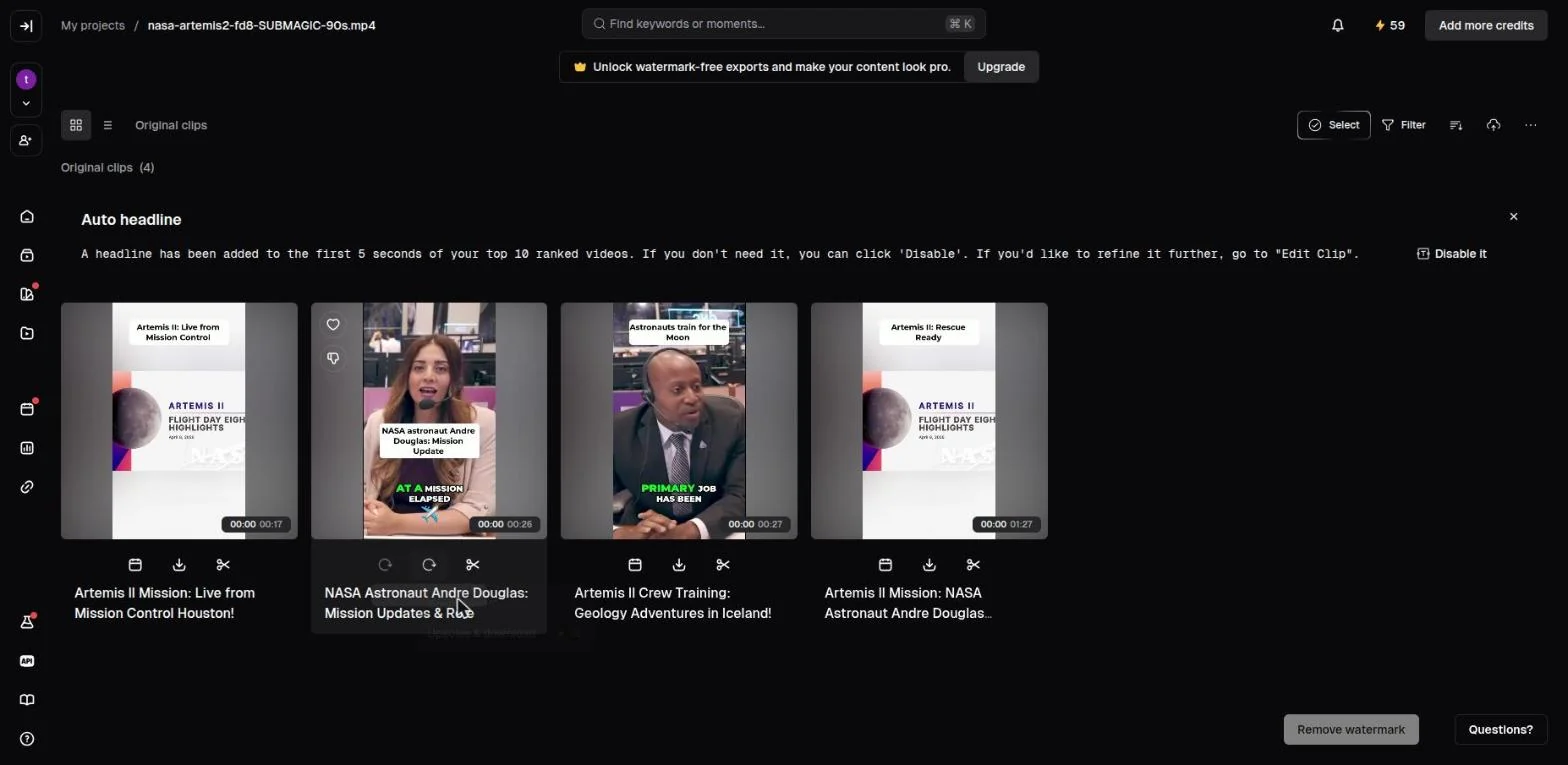Click the Original clips tab label
1568x765 pixels.
[171, 125]
